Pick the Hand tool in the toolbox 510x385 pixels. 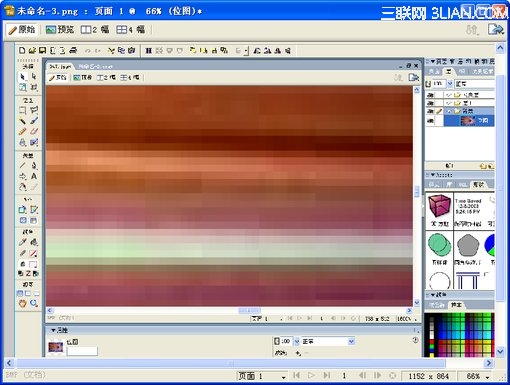click(x=23, y=303)
